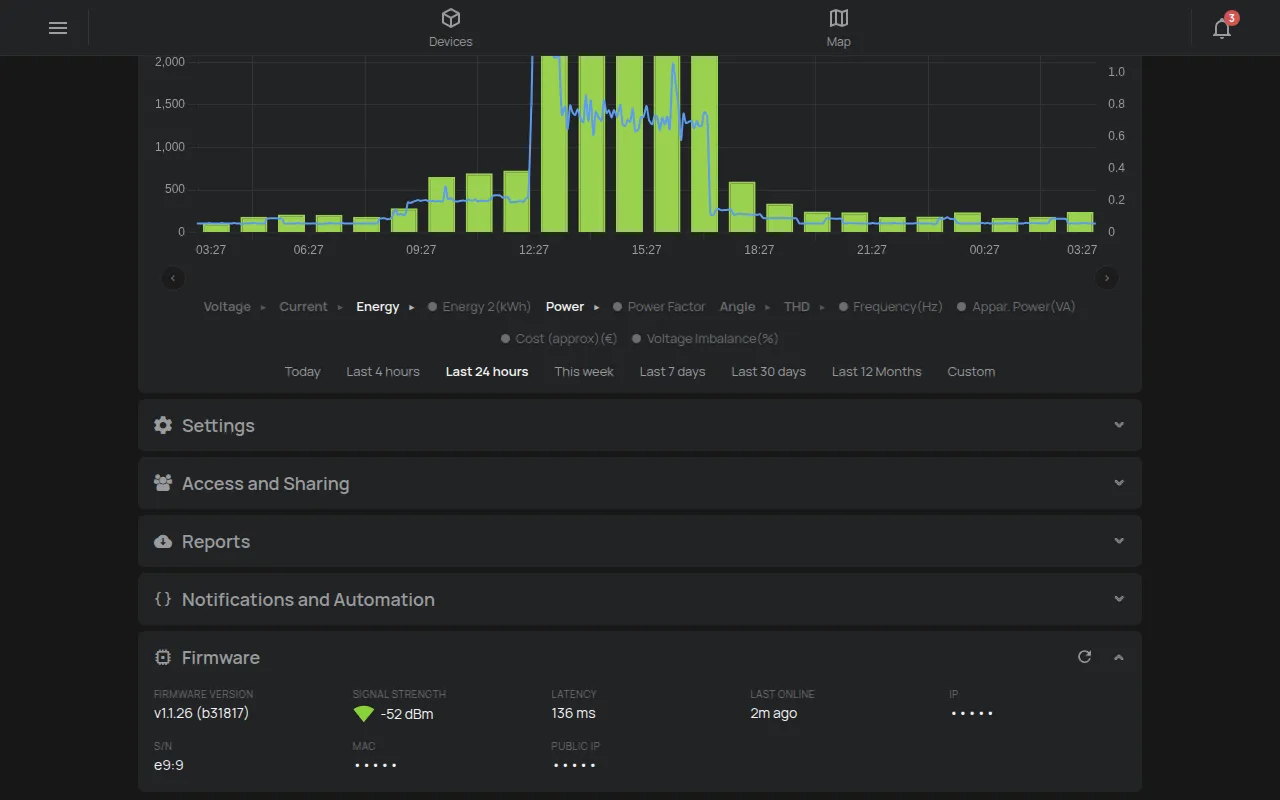Click the chart's left arrow
The height and width of the screenshot is (800, 1280).
point(173,278)
